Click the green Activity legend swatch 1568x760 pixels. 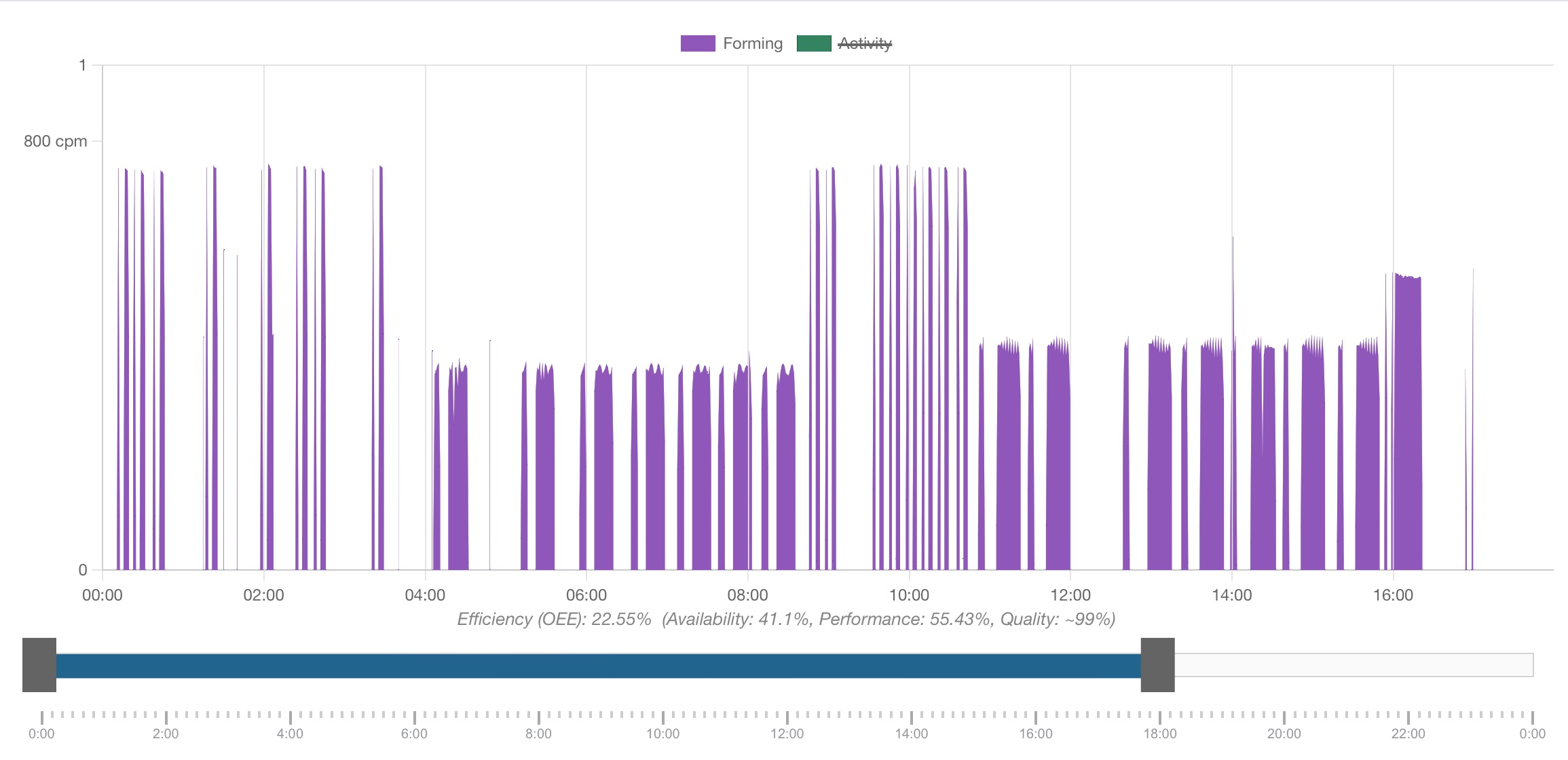[813, 43]
